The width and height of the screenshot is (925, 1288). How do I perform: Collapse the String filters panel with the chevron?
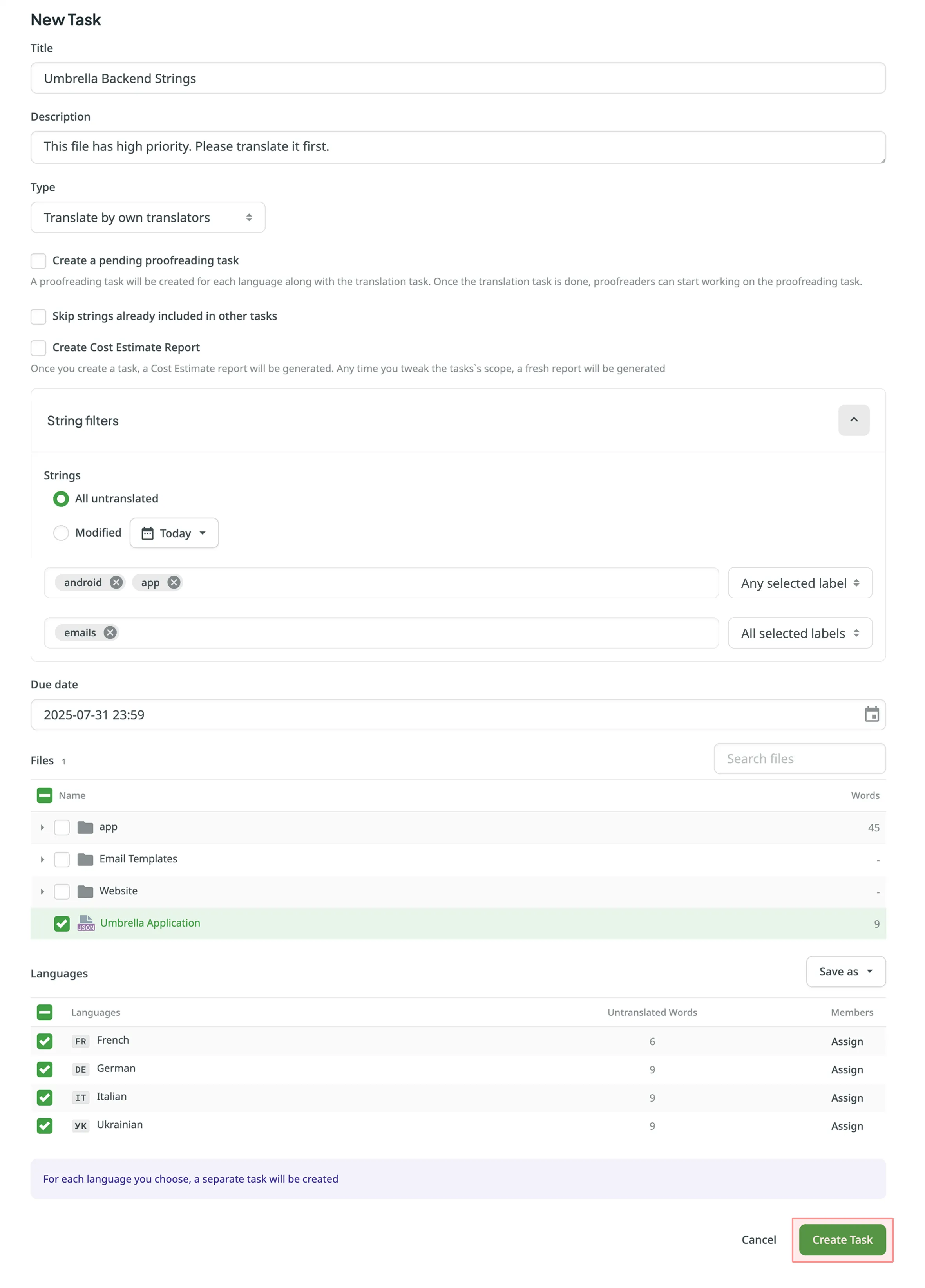pos(853,420)
